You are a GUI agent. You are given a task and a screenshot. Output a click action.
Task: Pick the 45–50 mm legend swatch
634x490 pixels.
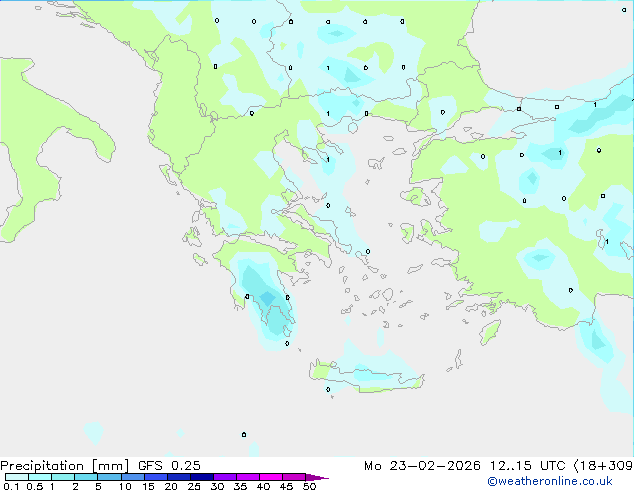[294, 477]
